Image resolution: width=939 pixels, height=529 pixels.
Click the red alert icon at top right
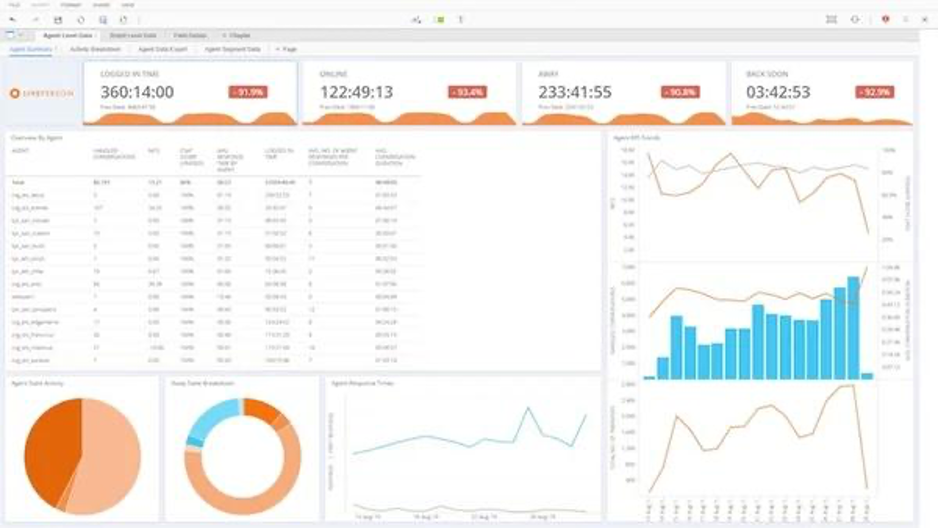point(885,19)
